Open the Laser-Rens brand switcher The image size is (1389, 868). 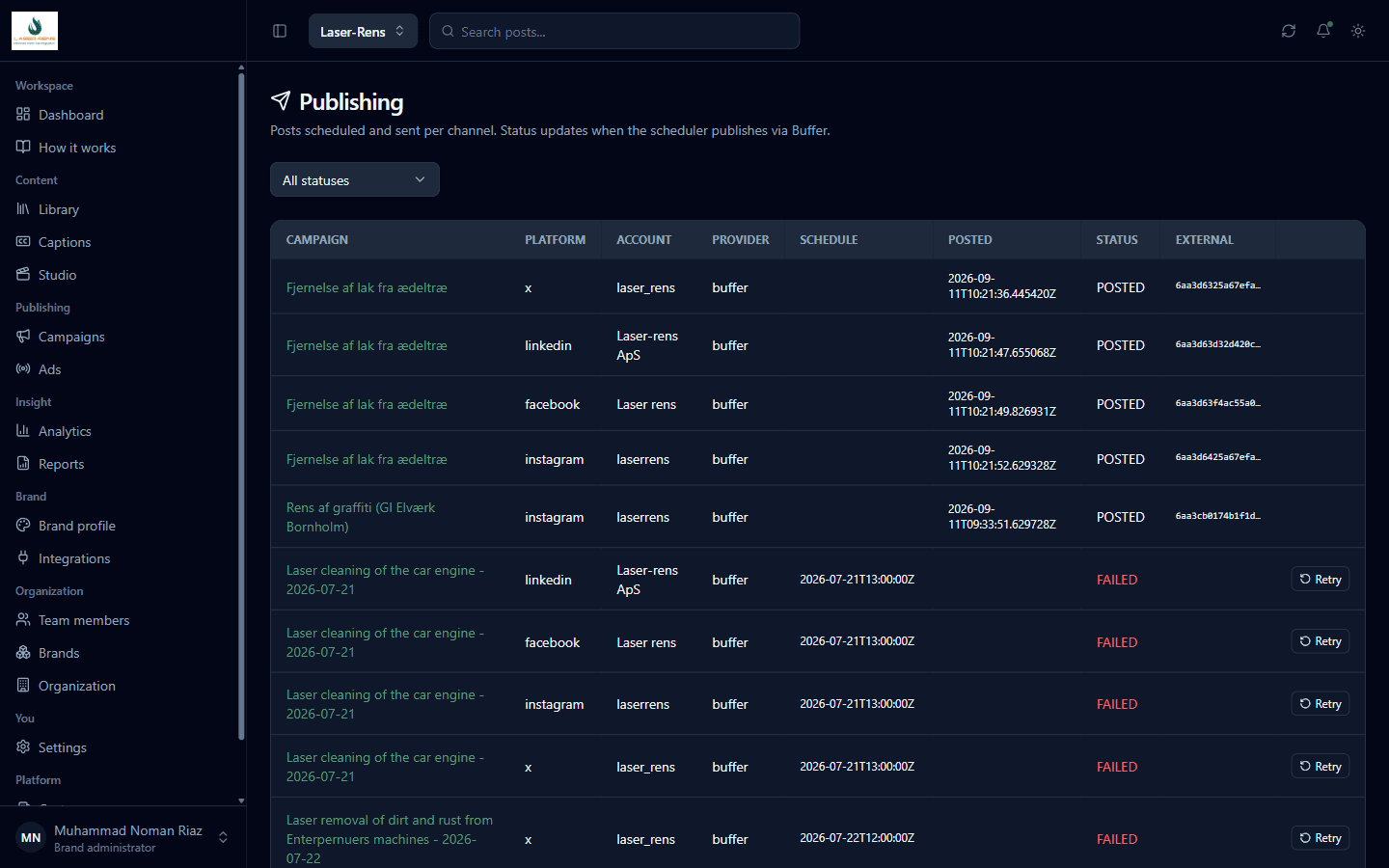[x=363, y=31]
